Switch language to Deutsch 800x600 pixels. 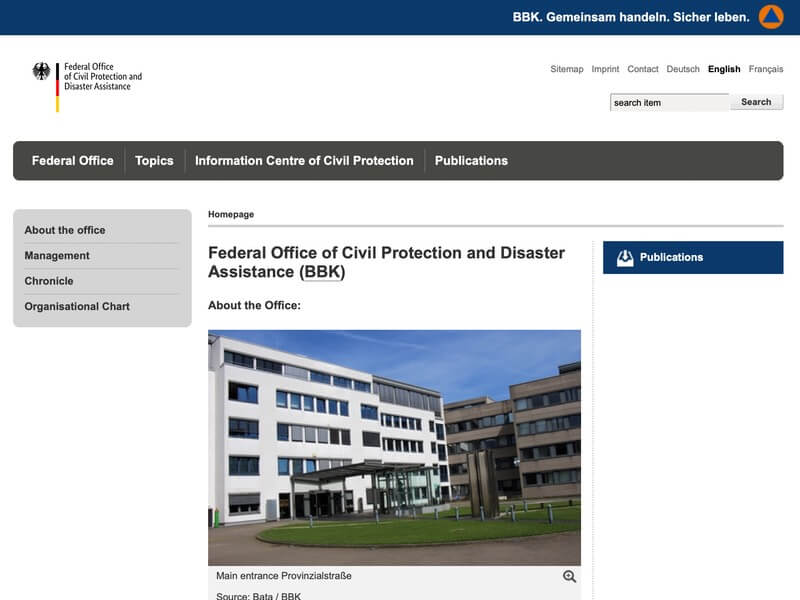[x=683, y=69]
